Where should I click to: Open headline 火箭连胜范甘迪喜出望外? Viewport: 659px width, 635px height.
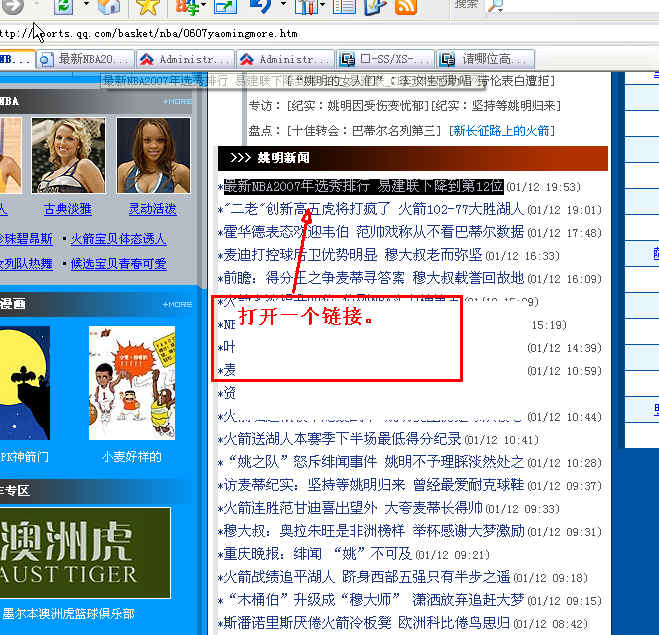coord(300,509)
